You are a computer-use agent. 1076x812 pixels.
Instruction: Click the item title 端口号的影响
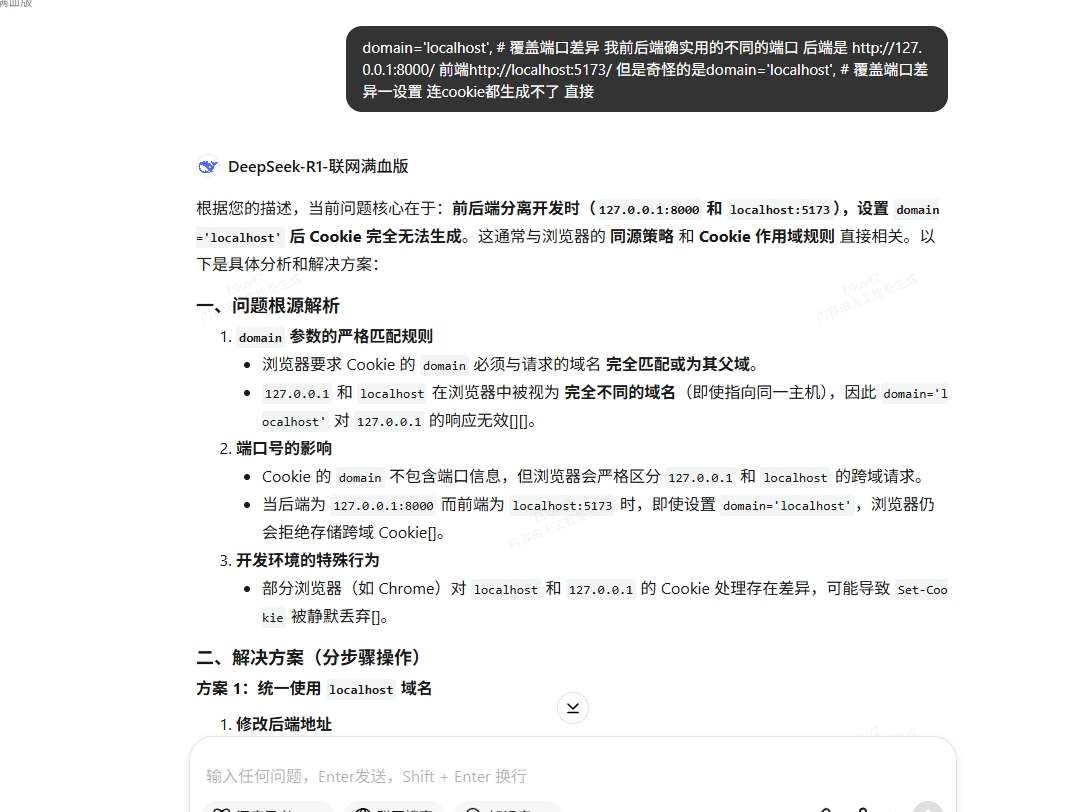pyautogui.click(x=284, y=448)
